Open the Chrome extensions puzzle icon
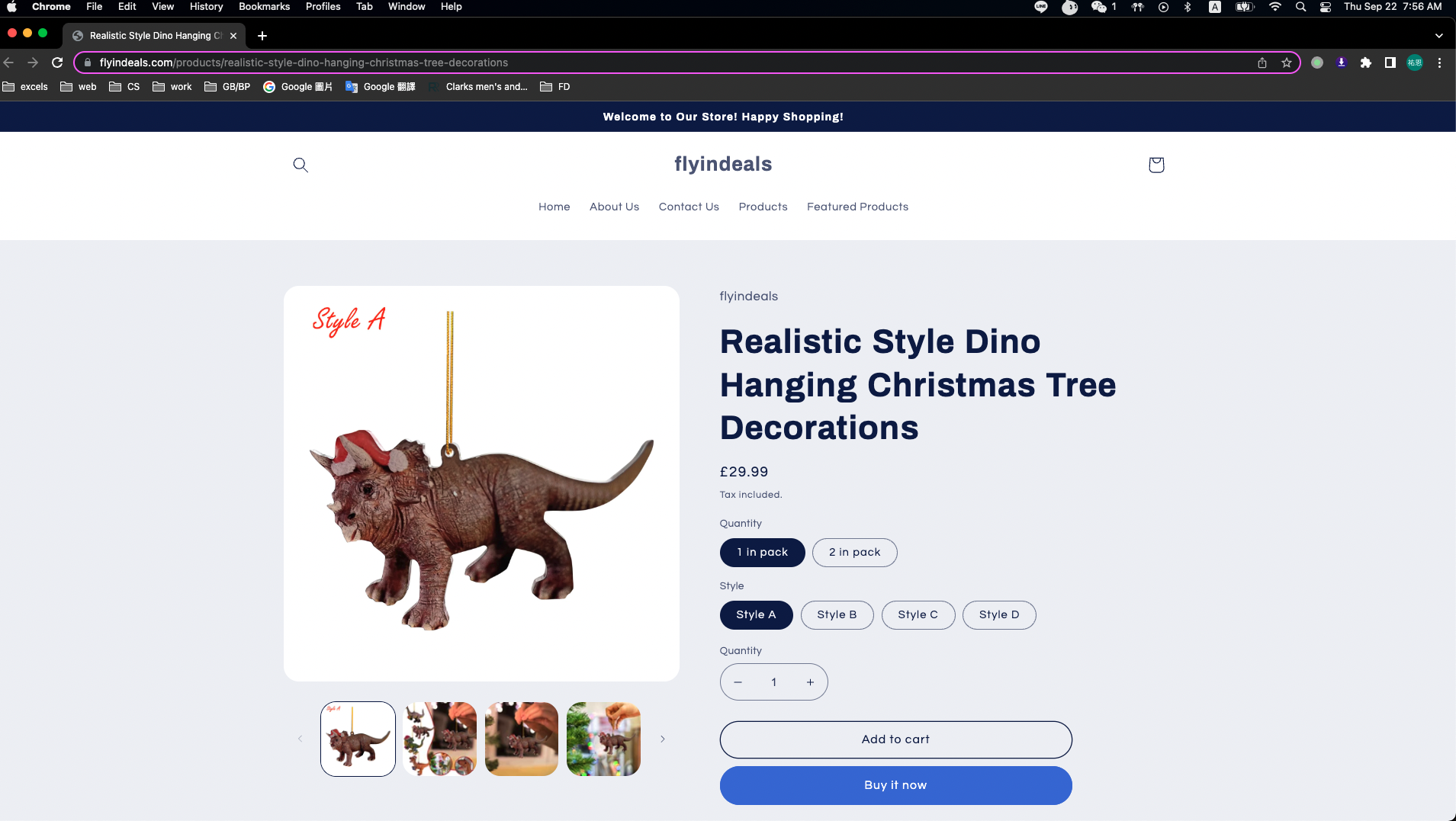The width and height of the screenshot is (1456, 821). [1366, 63]
